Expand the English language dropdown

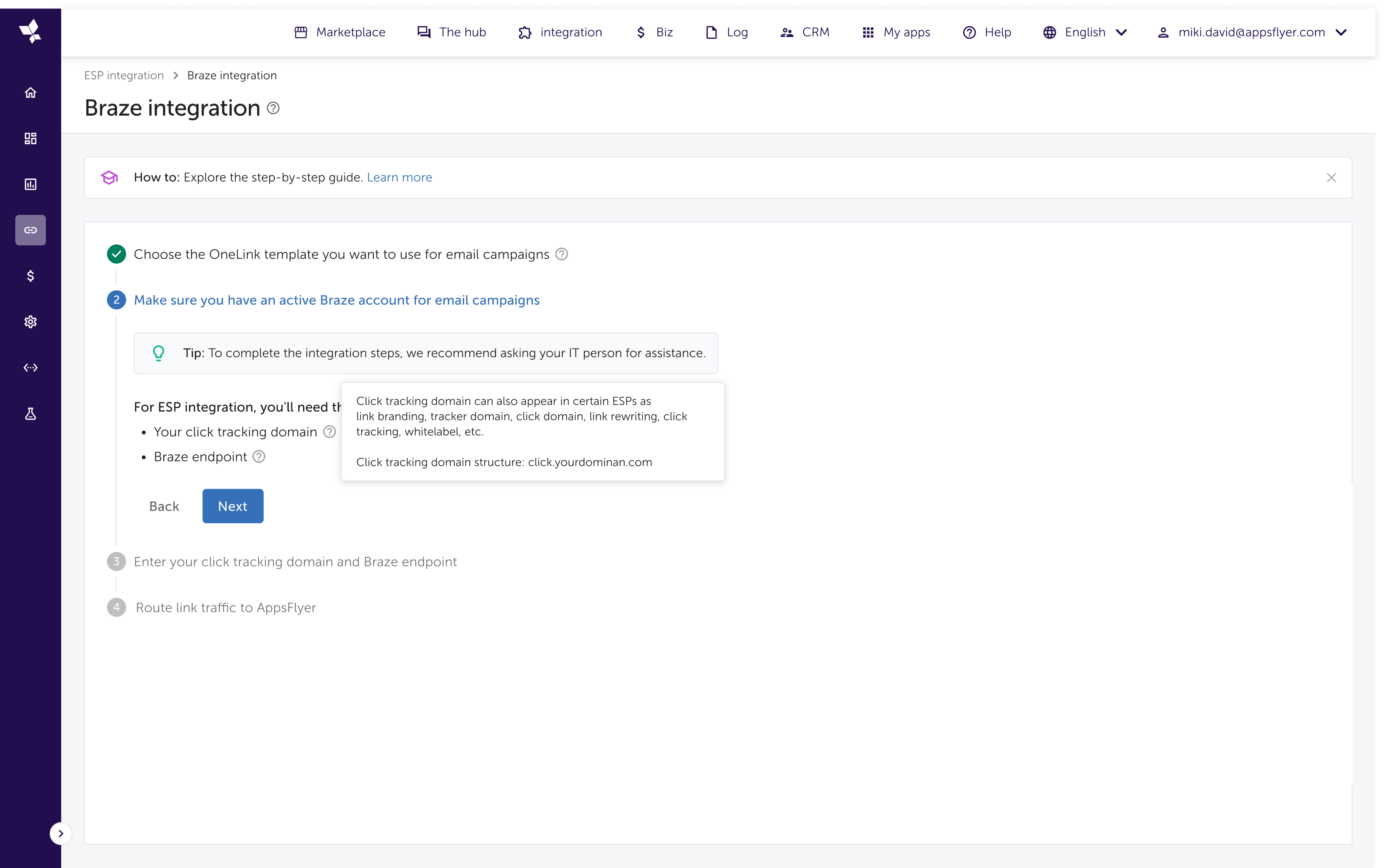[1085, 32]
